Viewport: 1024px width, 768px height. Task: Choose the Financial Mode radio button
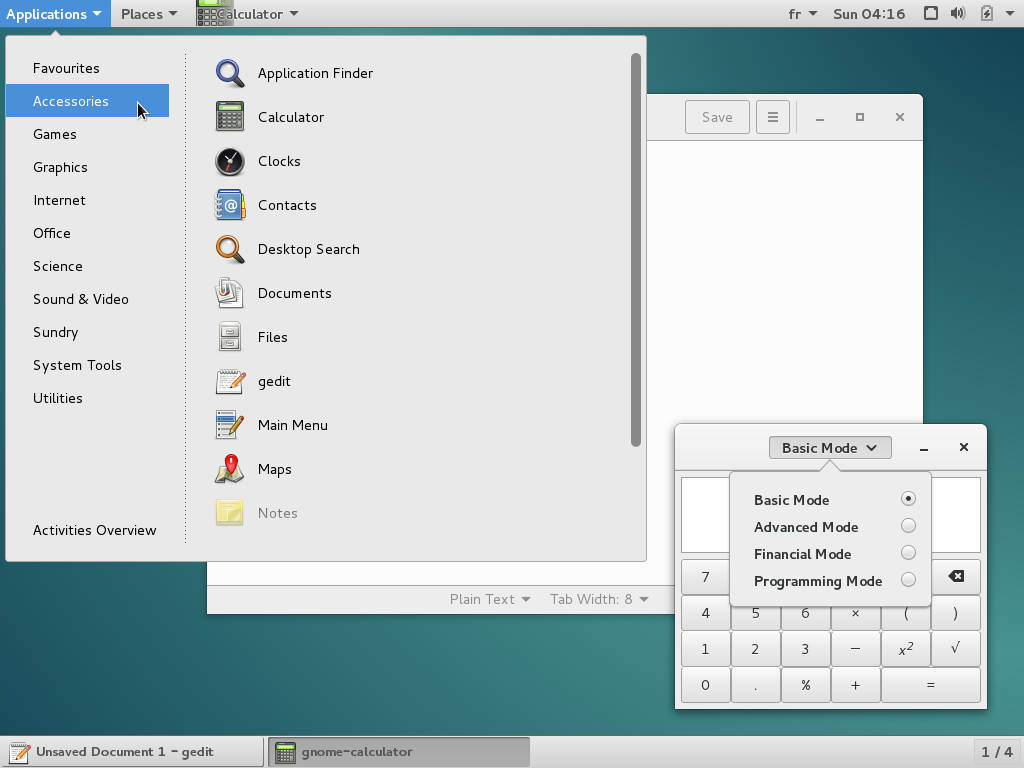point(908,553)
